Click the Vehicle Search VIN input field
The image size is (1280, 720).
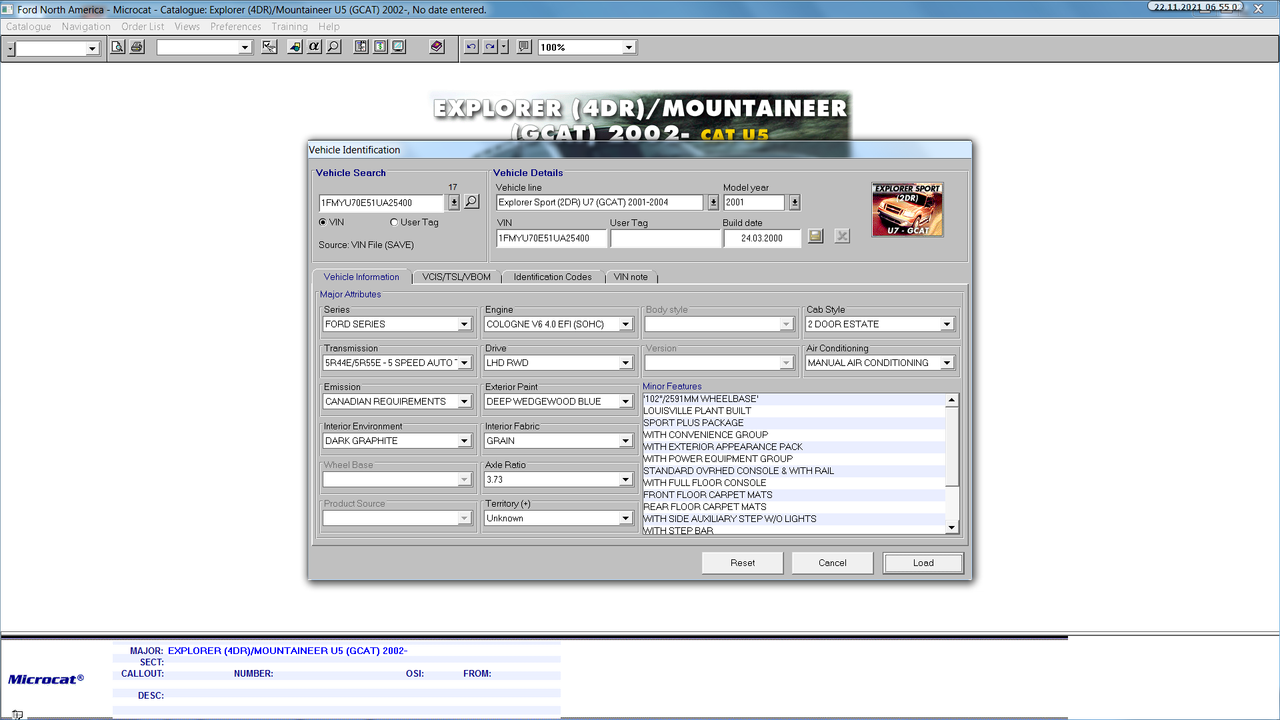pyautogui.click(x=381, y=202)
